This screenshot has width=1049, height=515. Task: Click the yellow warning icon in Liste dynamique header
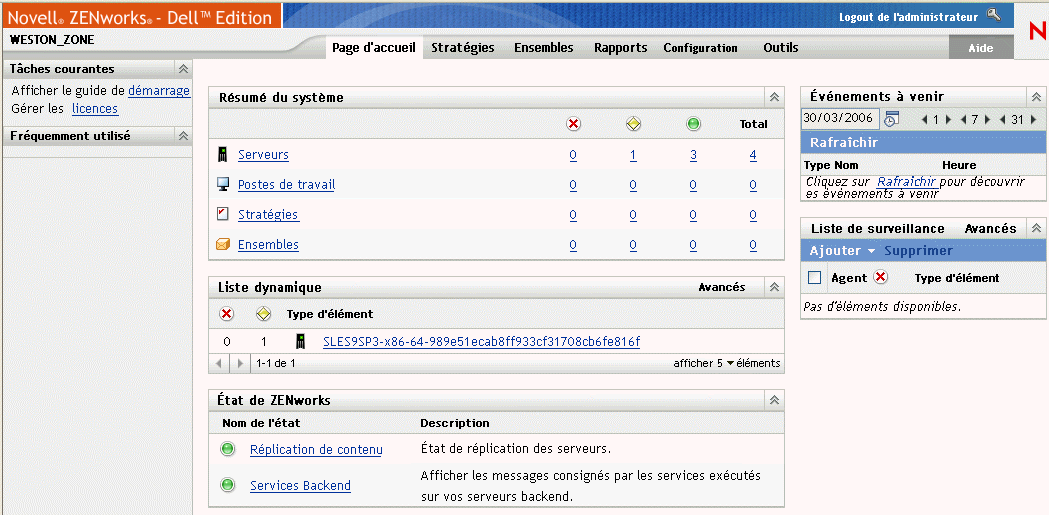(x=264, y=314)
